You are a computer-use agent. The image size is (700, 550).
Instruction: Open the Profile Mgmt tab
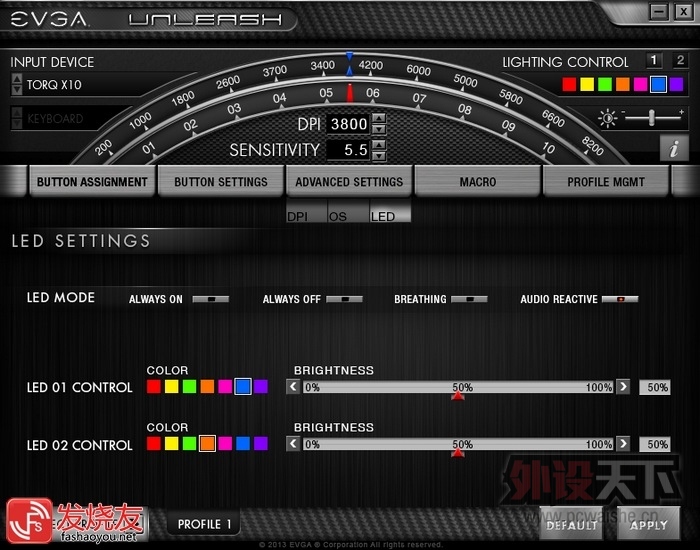[x=606, y=181]
